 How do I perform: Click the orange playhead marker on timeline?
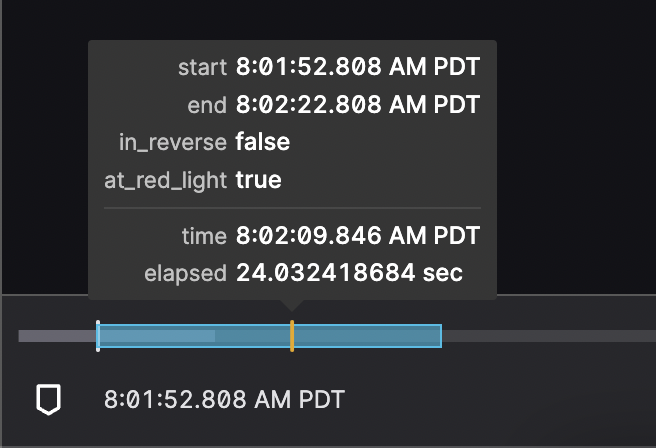click(x=291, y=335)
